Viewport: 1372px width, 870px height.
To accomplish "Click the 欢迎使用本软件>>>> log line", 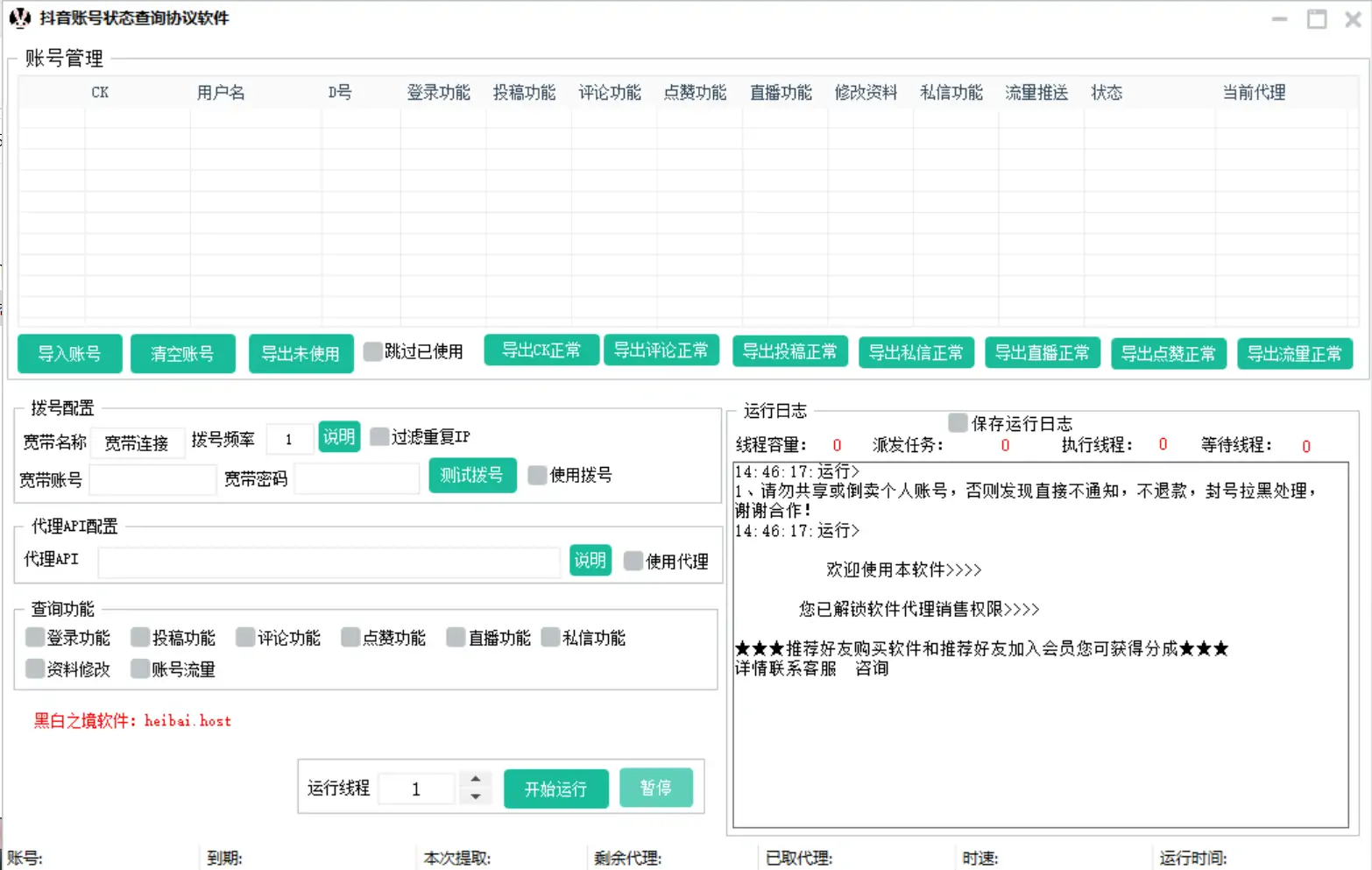I will [x=904, y=569].
